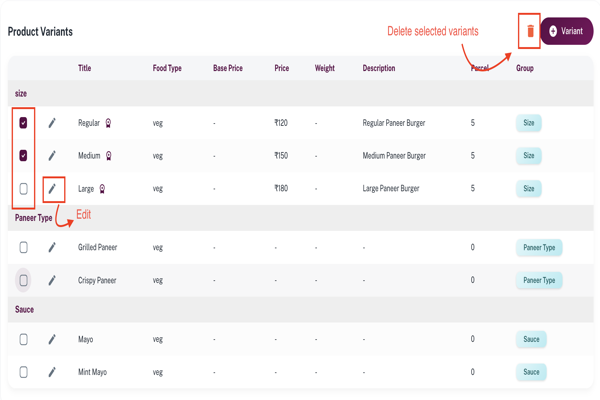
Task: Select the Mint Mayo checkbox
Action: coord(24,372)
